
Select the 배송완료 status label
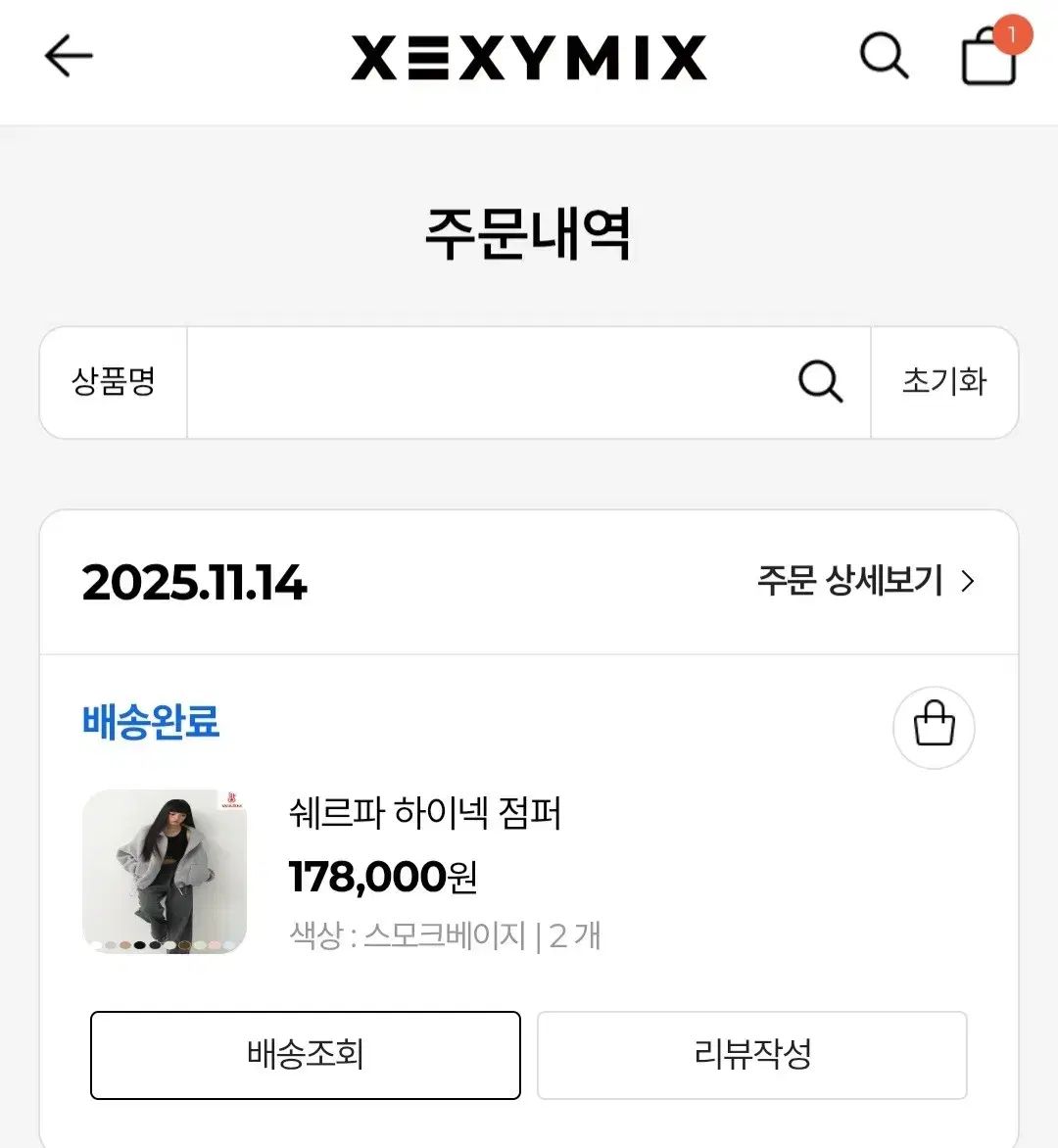[x=151, y=722]
